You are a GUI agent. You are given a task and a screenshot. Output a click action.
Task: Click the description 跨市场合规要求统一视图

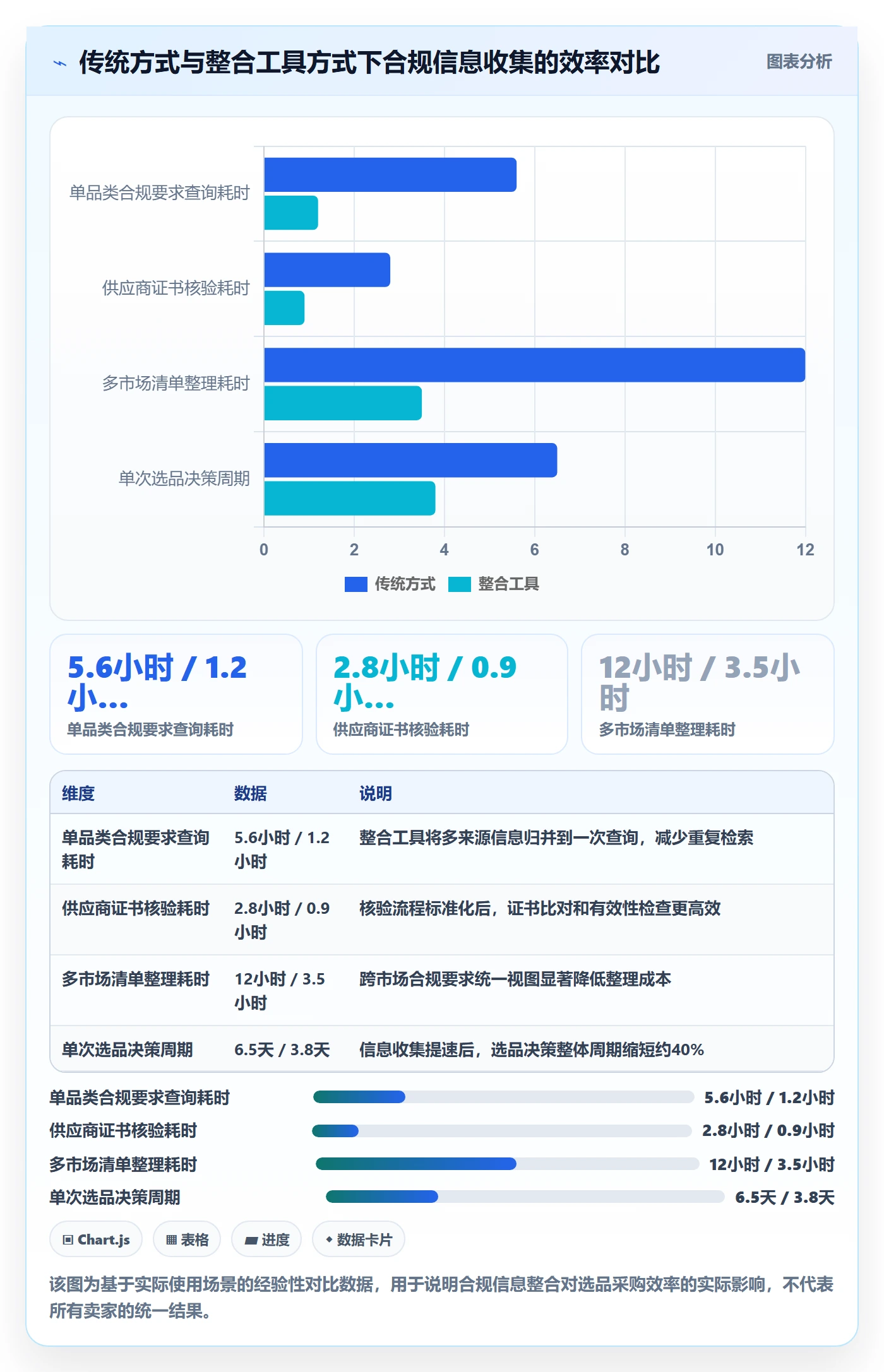(515, 979)
